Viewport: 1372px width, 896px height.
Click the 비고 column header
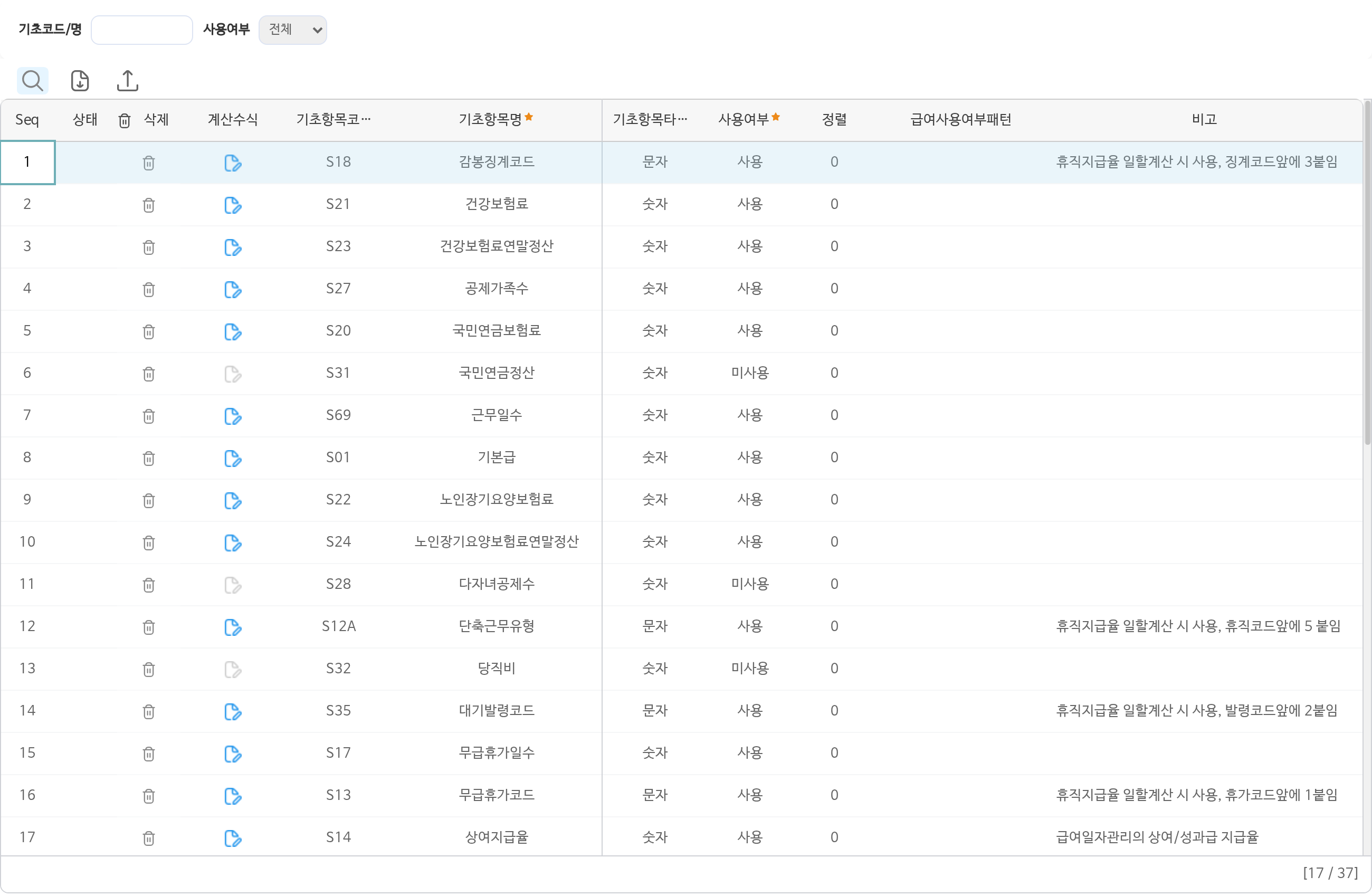point(1204,119)
